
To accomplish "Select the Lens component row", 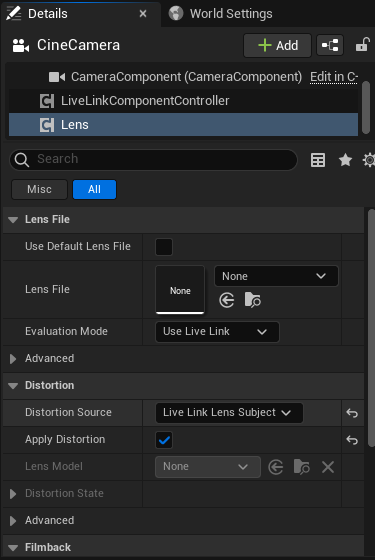I will (183, 125).
